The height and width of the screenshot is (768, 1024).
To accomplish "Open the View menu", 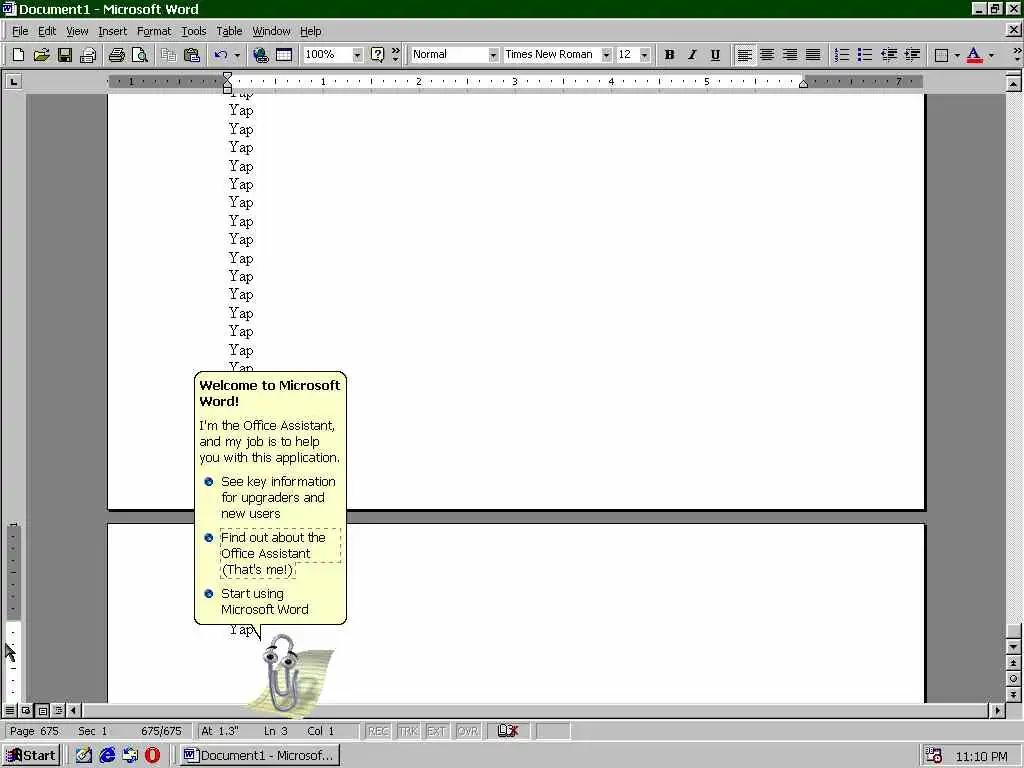I will (x=77, y=31).
